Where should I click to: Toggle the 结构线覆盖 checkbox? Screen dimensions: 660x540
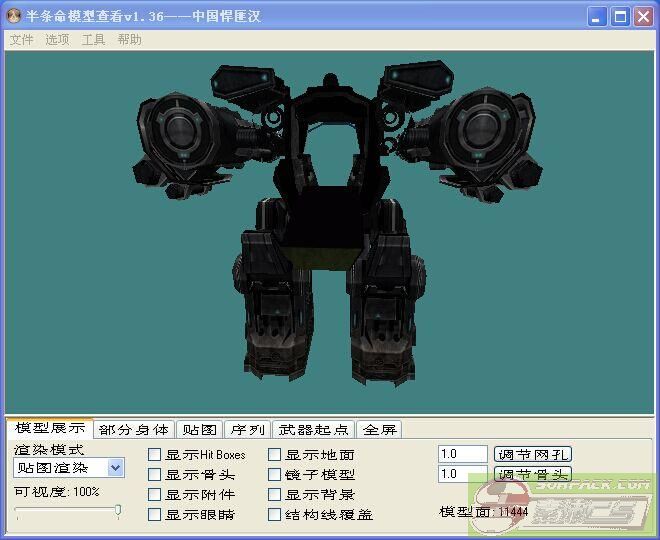click(275, 515)
